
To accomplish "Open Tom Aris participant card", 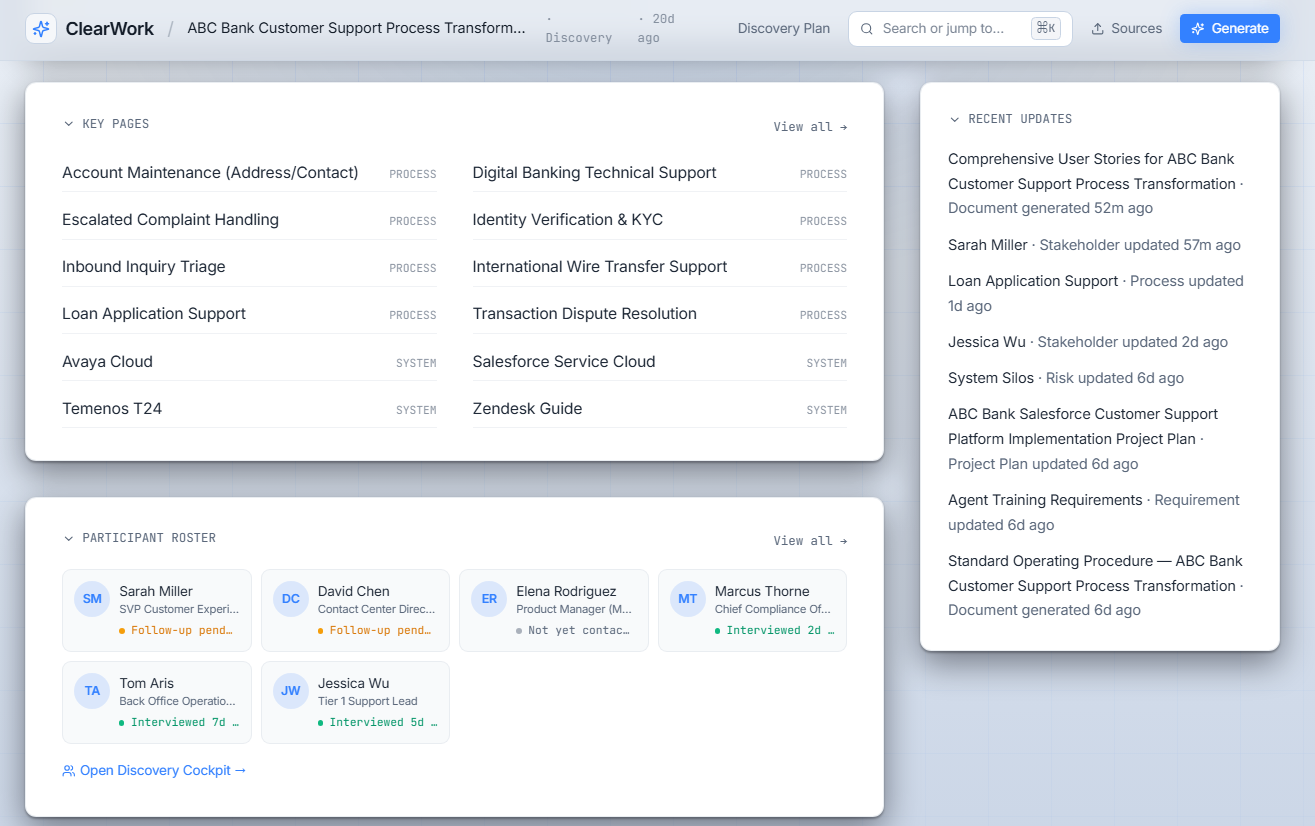I will 157,702.
